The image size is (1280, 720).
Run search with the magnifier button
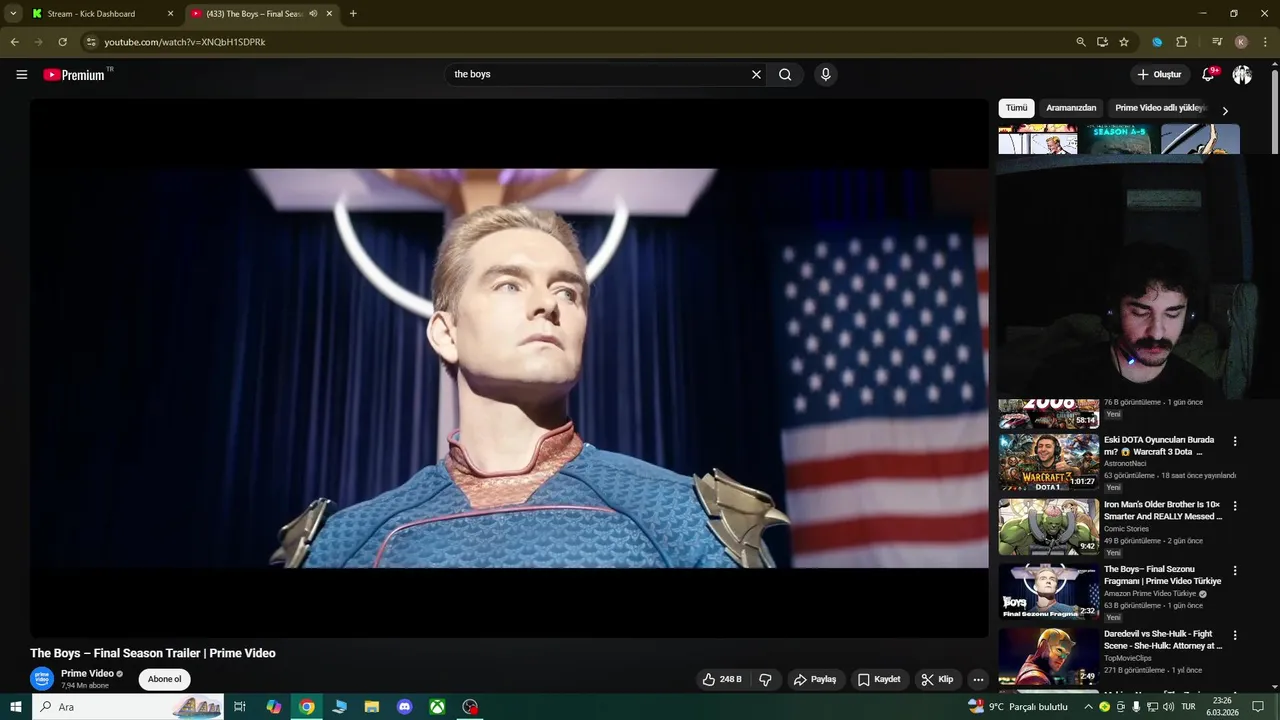[x=785, y=74]
